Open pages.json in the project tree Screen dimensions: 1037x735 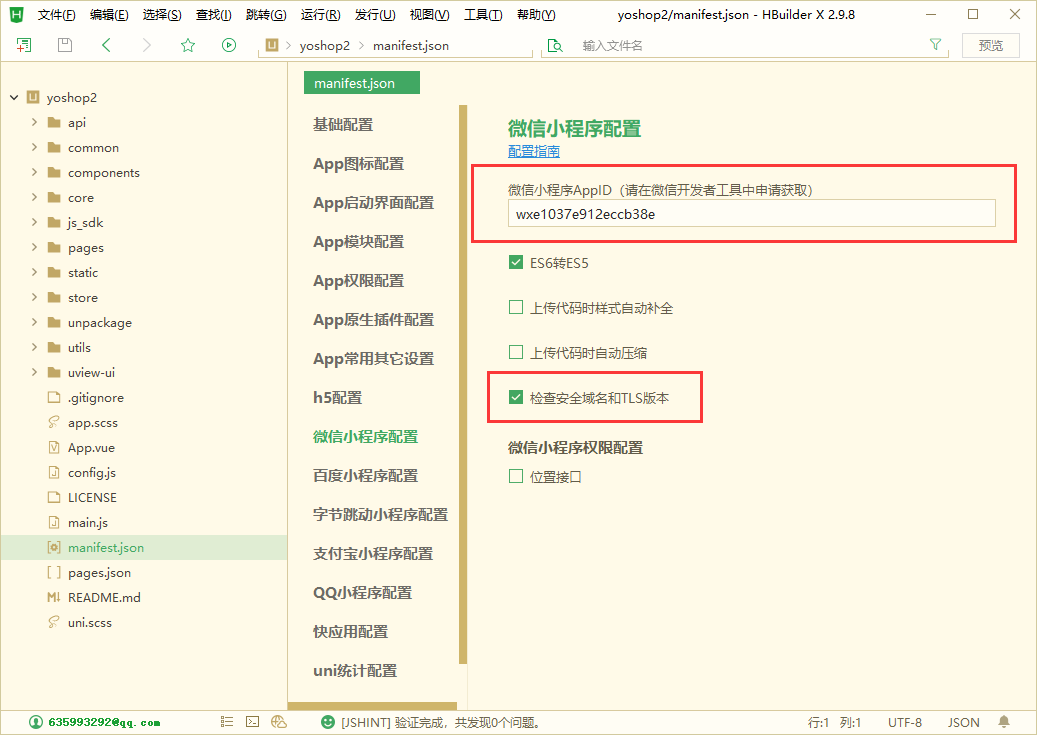click(99, 572)
